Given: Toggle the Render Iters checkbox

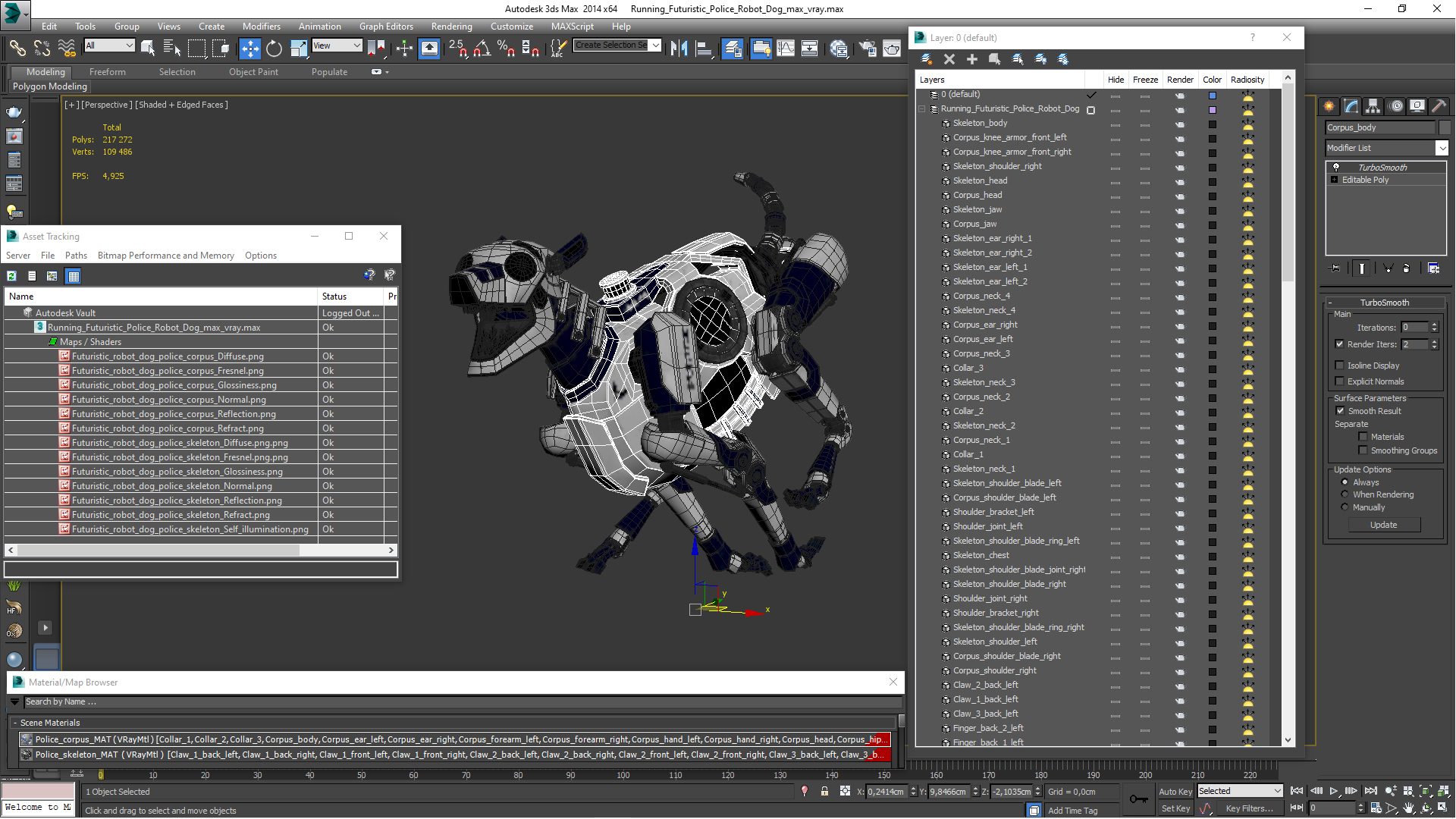Looking at the screenshot, I should [x=1339, y=344].
